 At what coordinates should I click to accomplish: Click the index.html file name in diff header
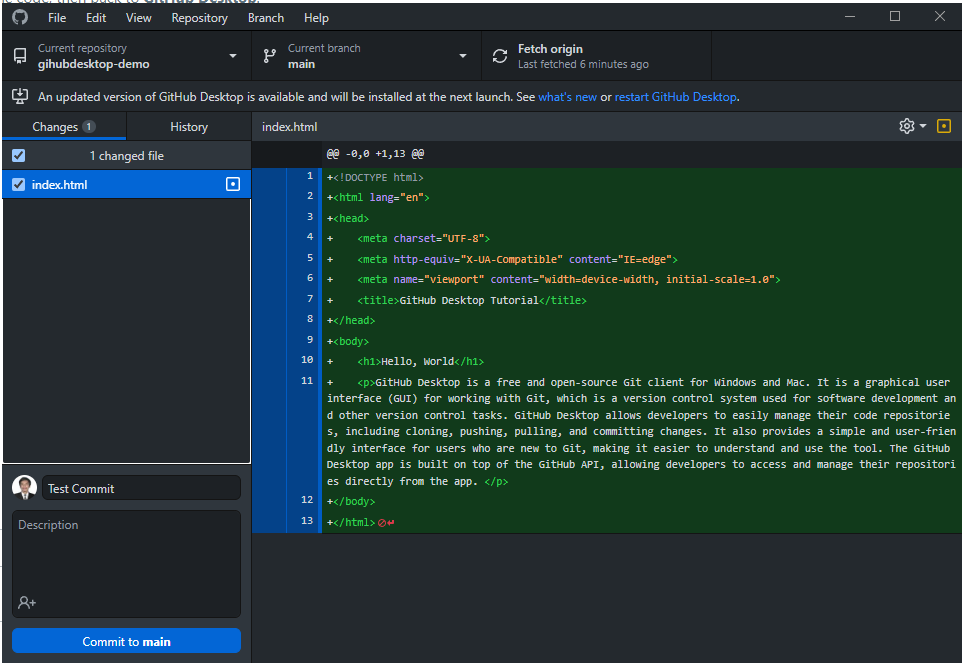click(x=290, y=127)
